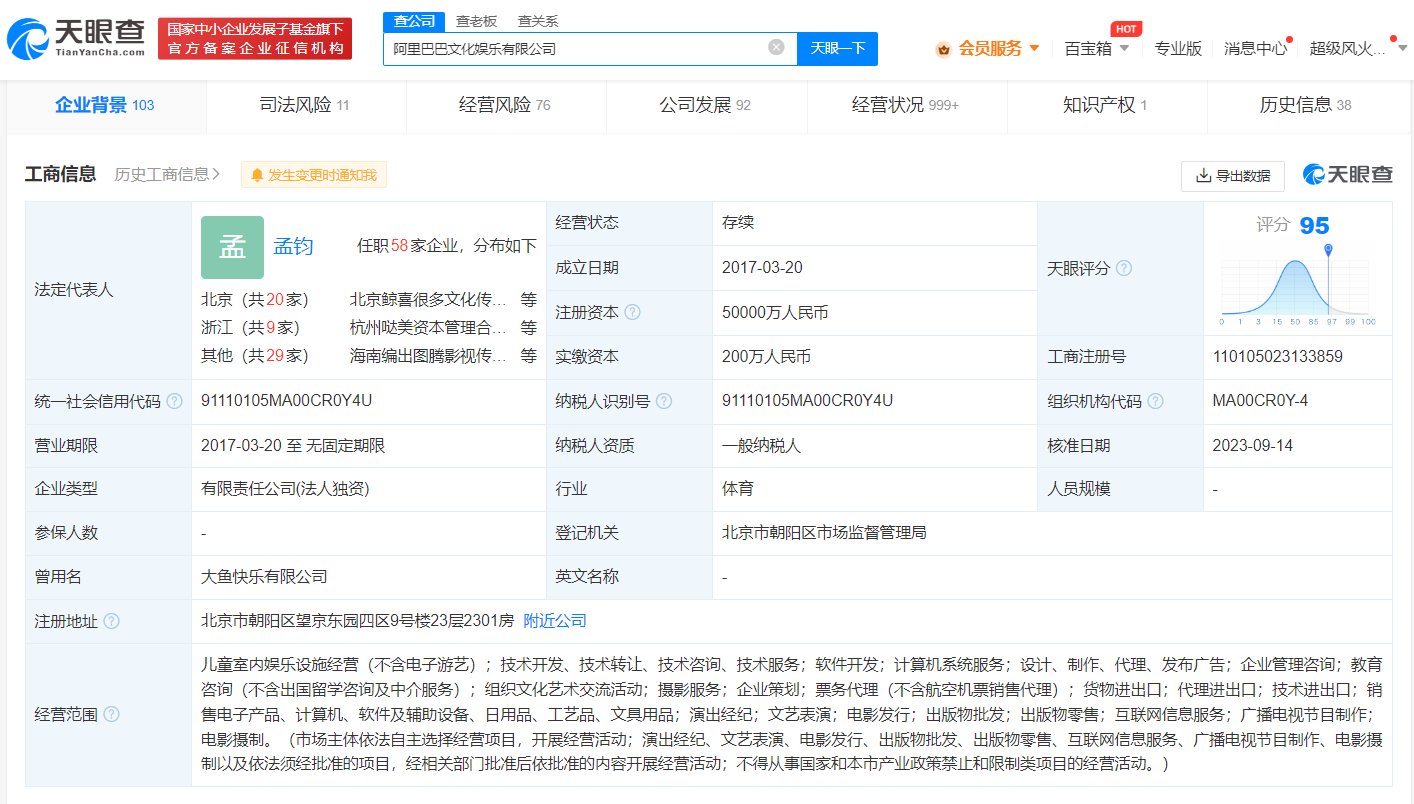Click the 北京（共20家） entry
Viewport: 1414px width, 804px height.
pos(255,300)
